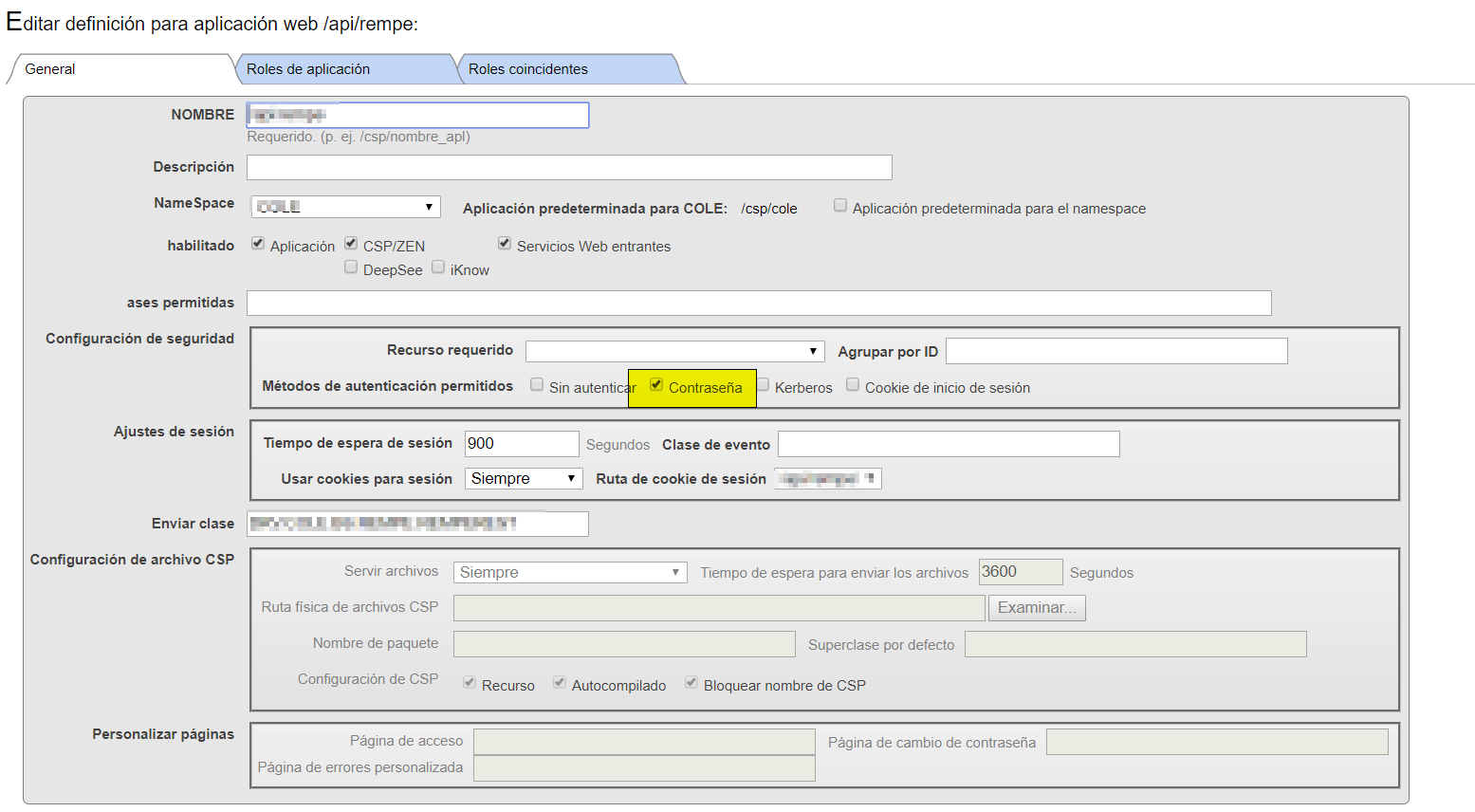Check the Sin autenticar option

tap(537, 385)
